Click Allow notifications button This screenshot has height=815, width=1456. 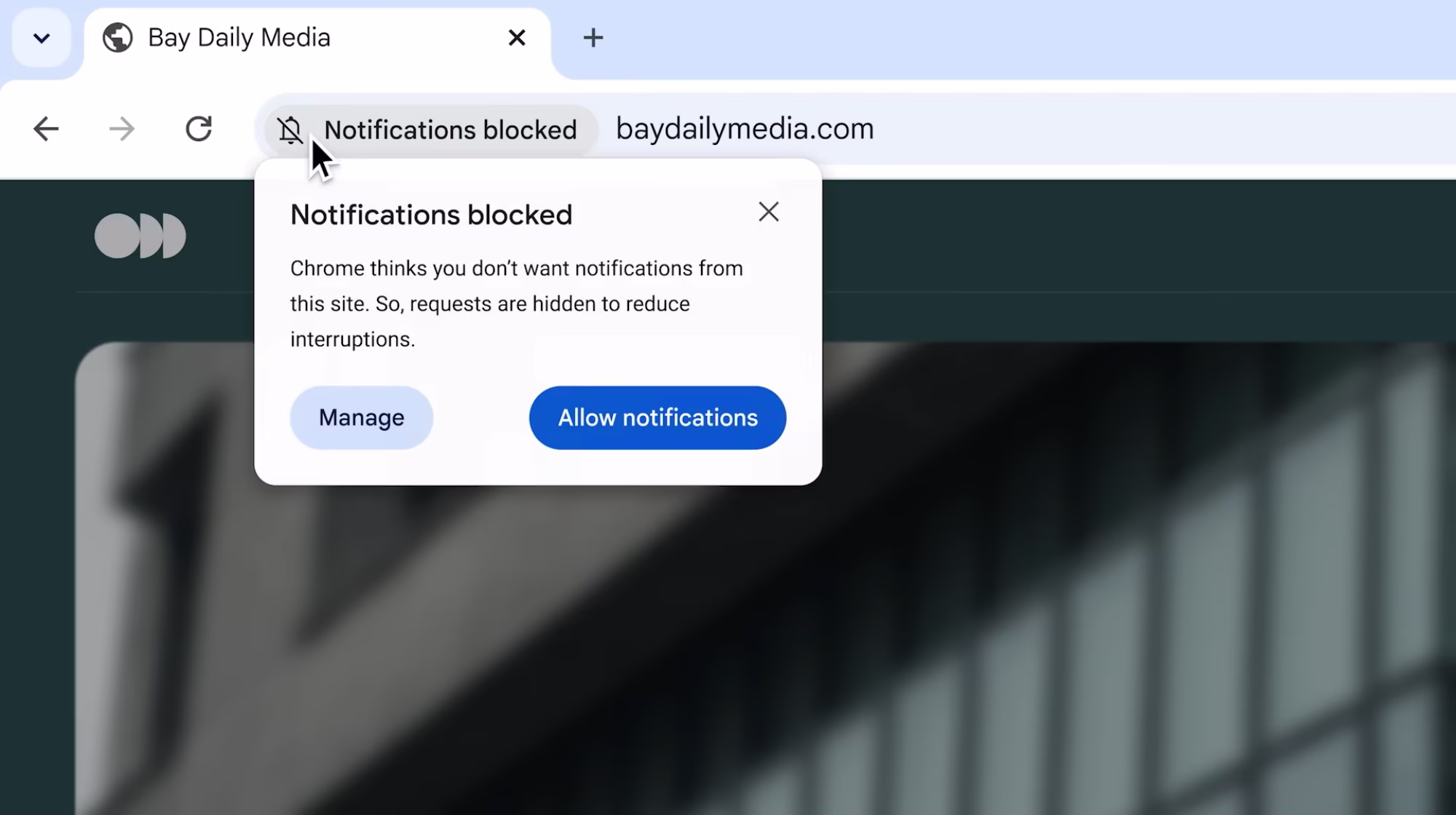[657, 418]
